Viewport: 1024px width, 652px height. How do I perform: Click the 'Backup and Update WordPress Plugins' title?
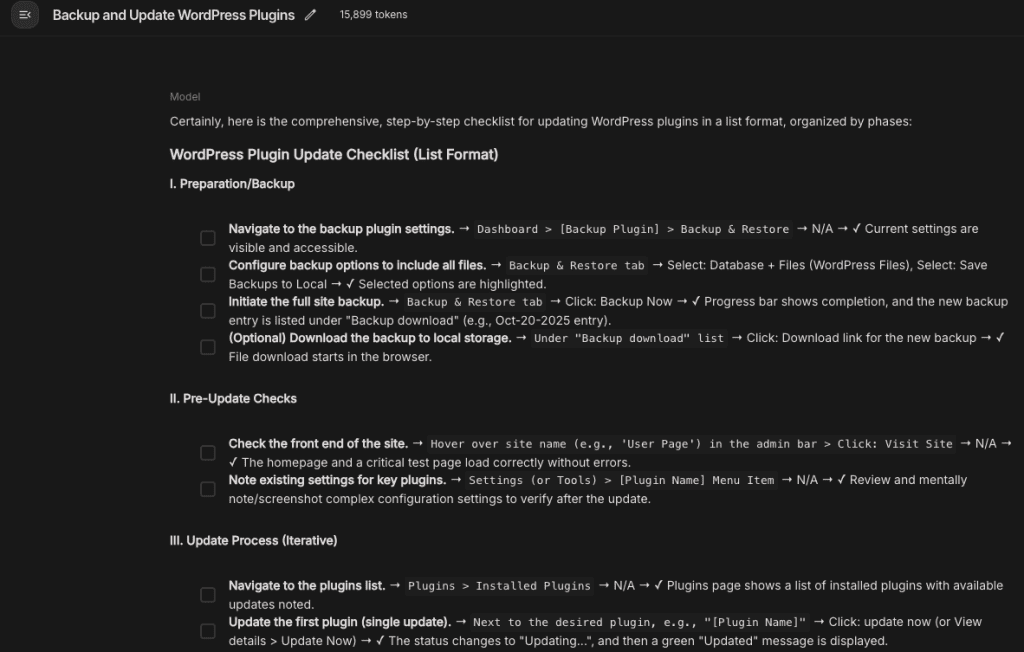174,15
